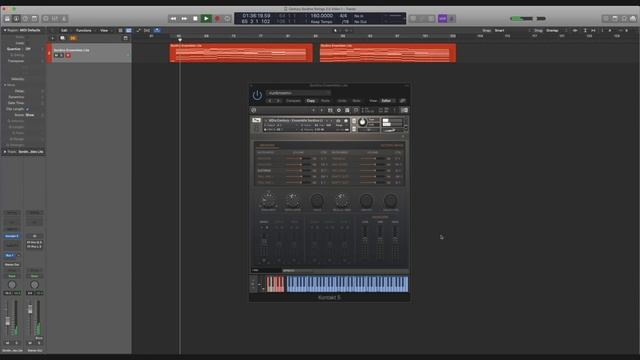
Task: Open the Stereo Out output slot
Action: pyautogui.click(x=12, y=264)
